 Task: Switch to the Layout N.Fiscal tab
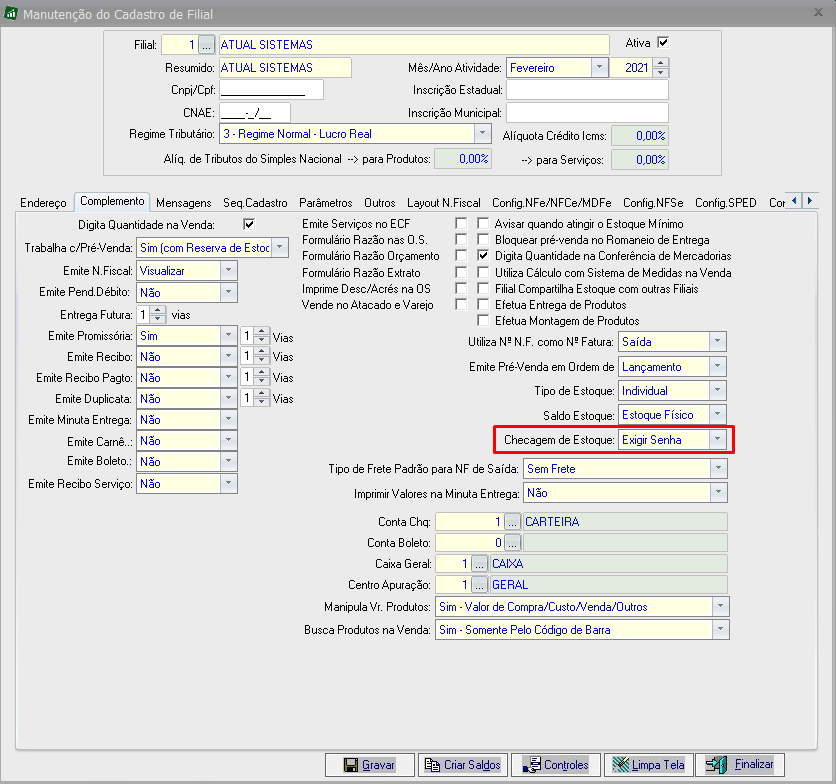tap(444, 203)
